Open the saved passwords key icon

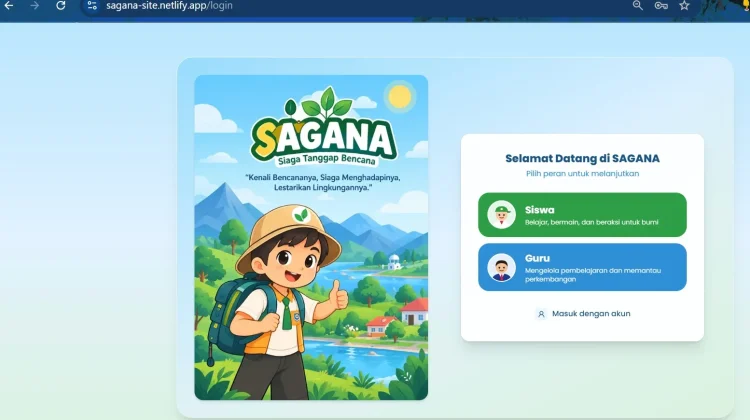point(661,6)
